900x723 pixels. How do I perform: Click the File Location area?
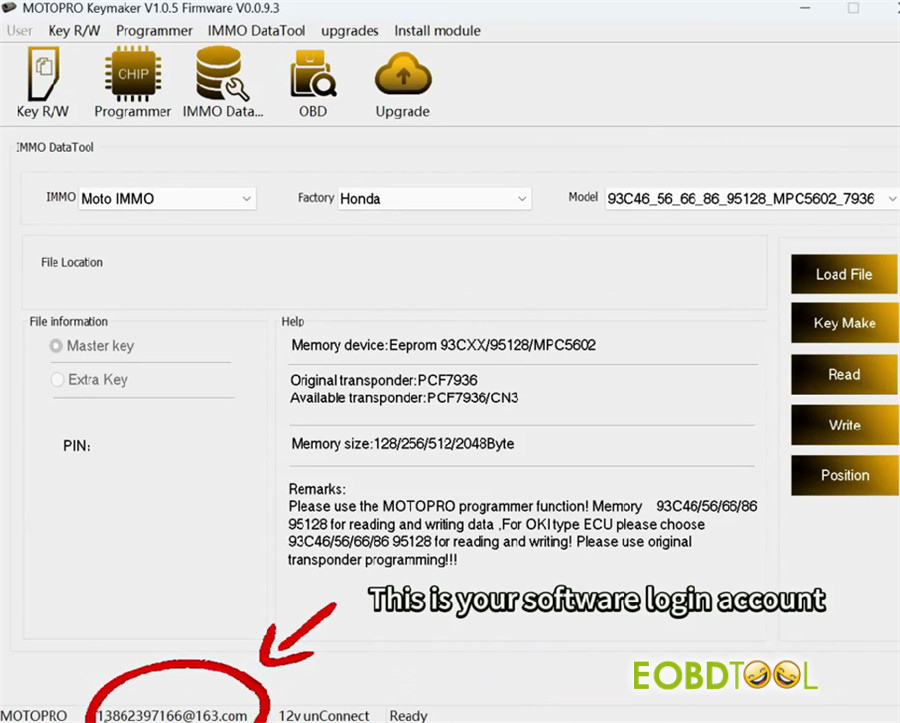click(x=394, y=273)
